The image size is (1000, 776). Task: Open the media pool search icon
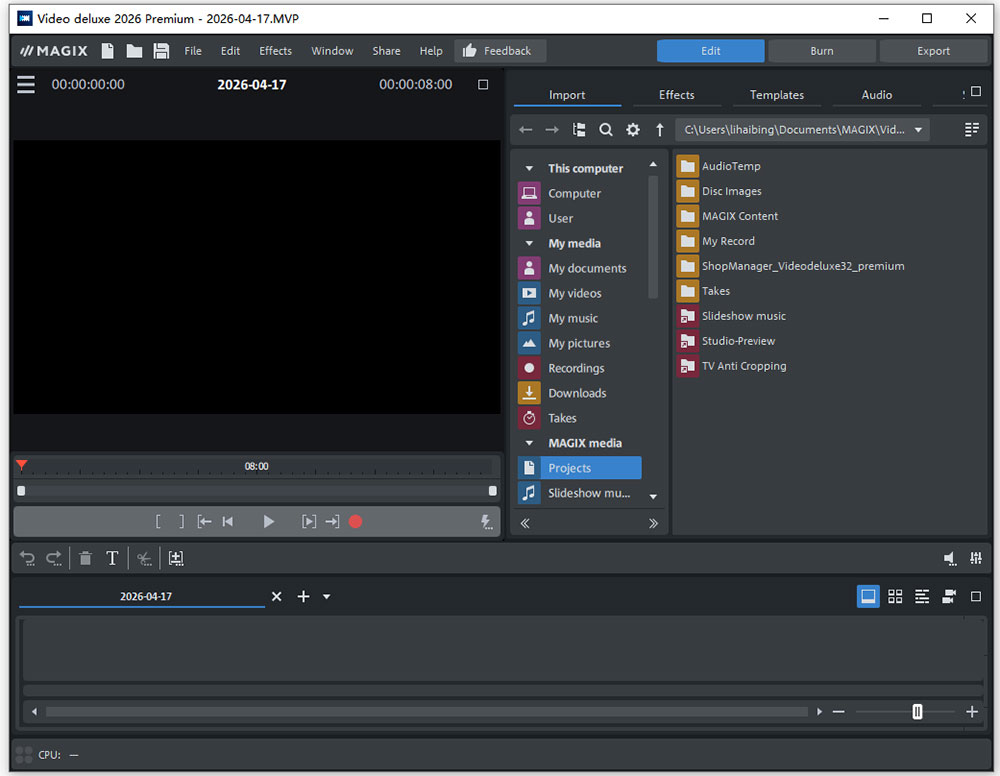605,129
